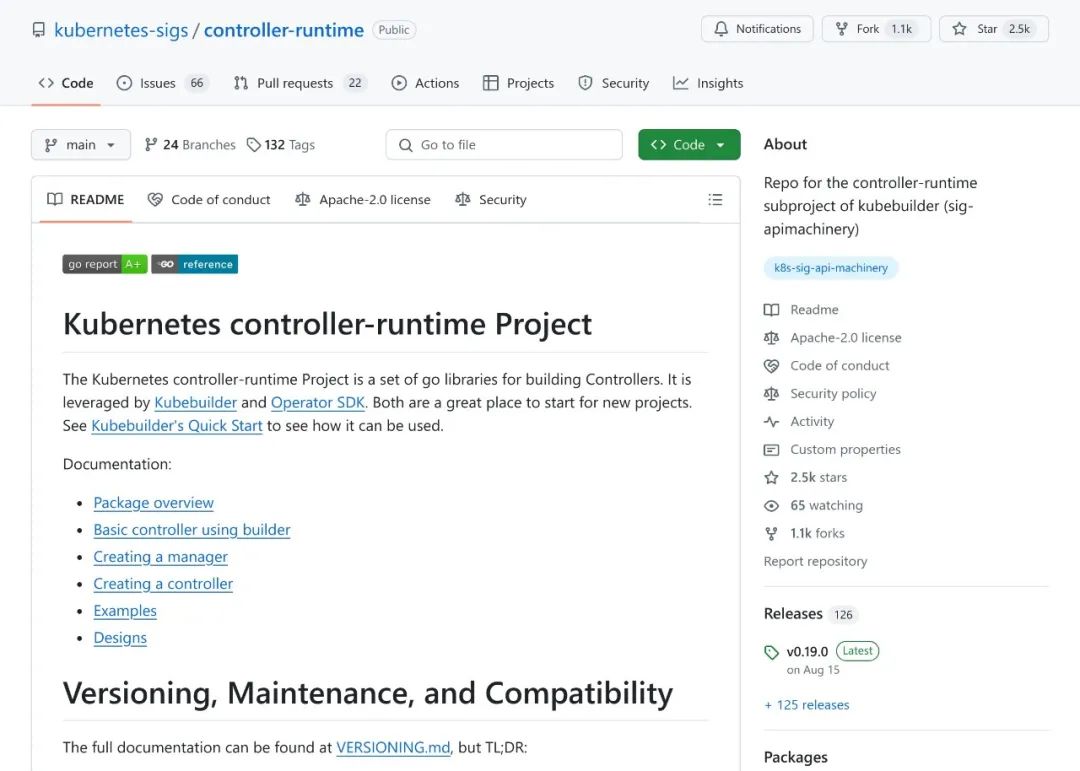Open the main branch dropdown
1080x771 pixels.
81,145
